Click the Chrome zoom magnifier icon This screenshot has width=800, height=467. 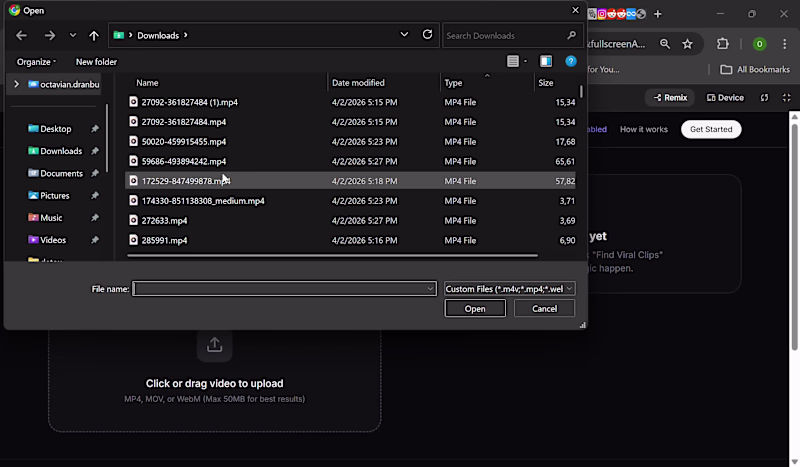(665, 44)
